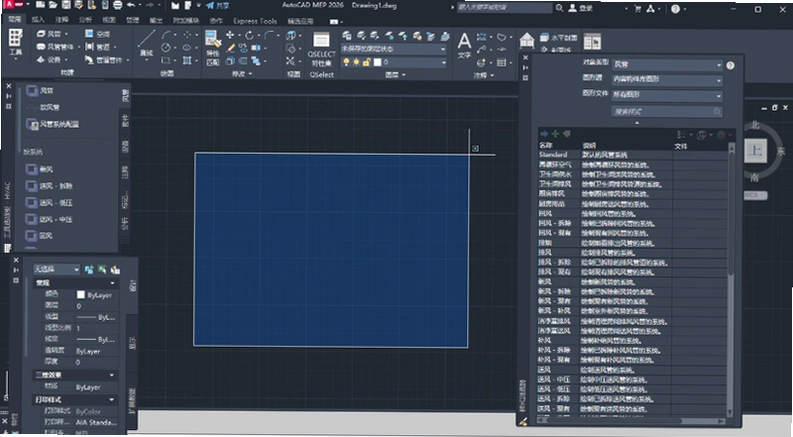This screenshot has width=793, height=437.
Task: Click the 空间 (Space) ribbon button
Action: coord(98,34)
